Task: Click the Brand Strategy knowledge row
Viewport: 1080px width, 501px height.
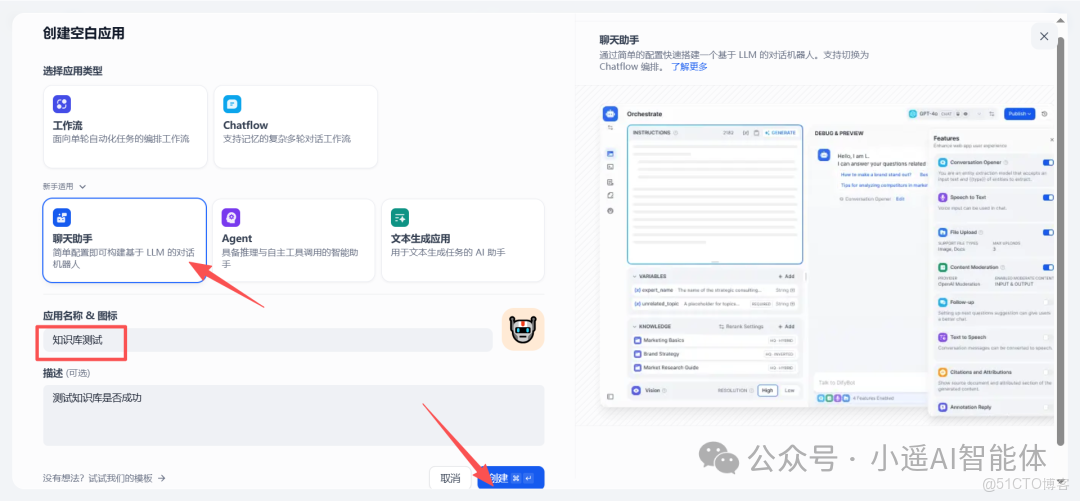Action: [x=715, y=354]
